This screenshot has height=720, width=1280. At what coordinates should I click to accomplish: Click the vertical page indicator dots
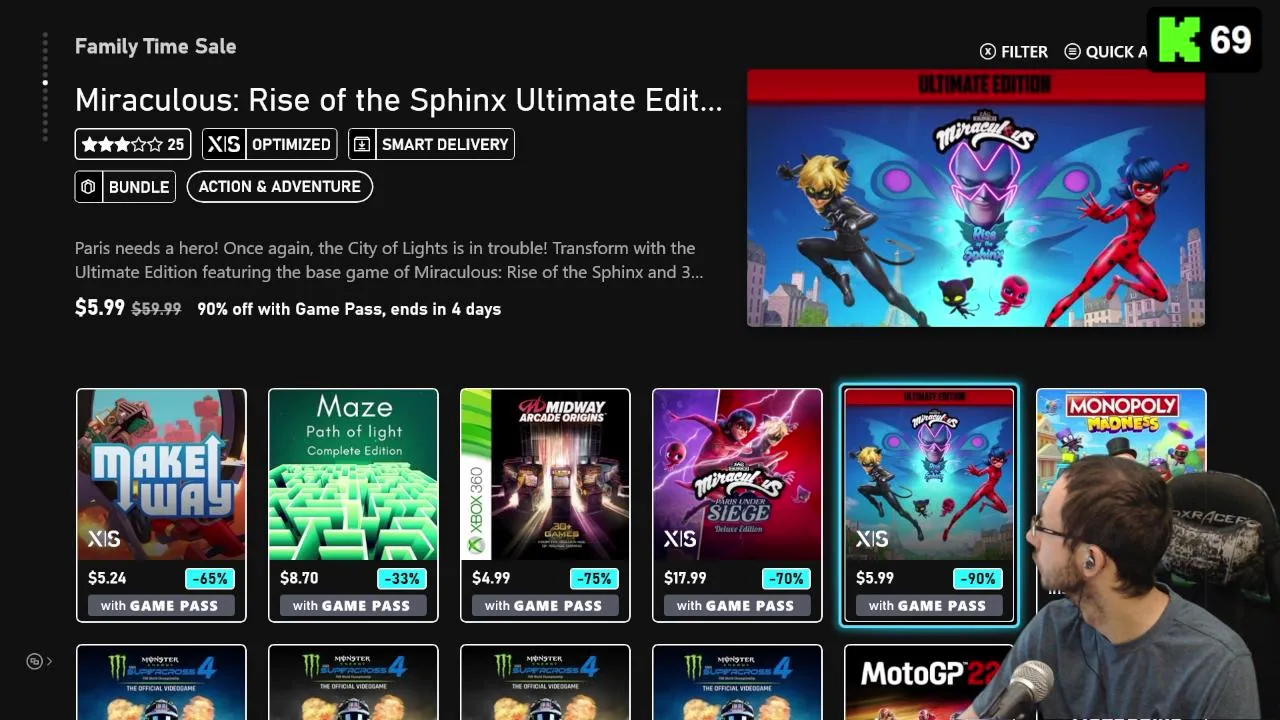point(45,87)
